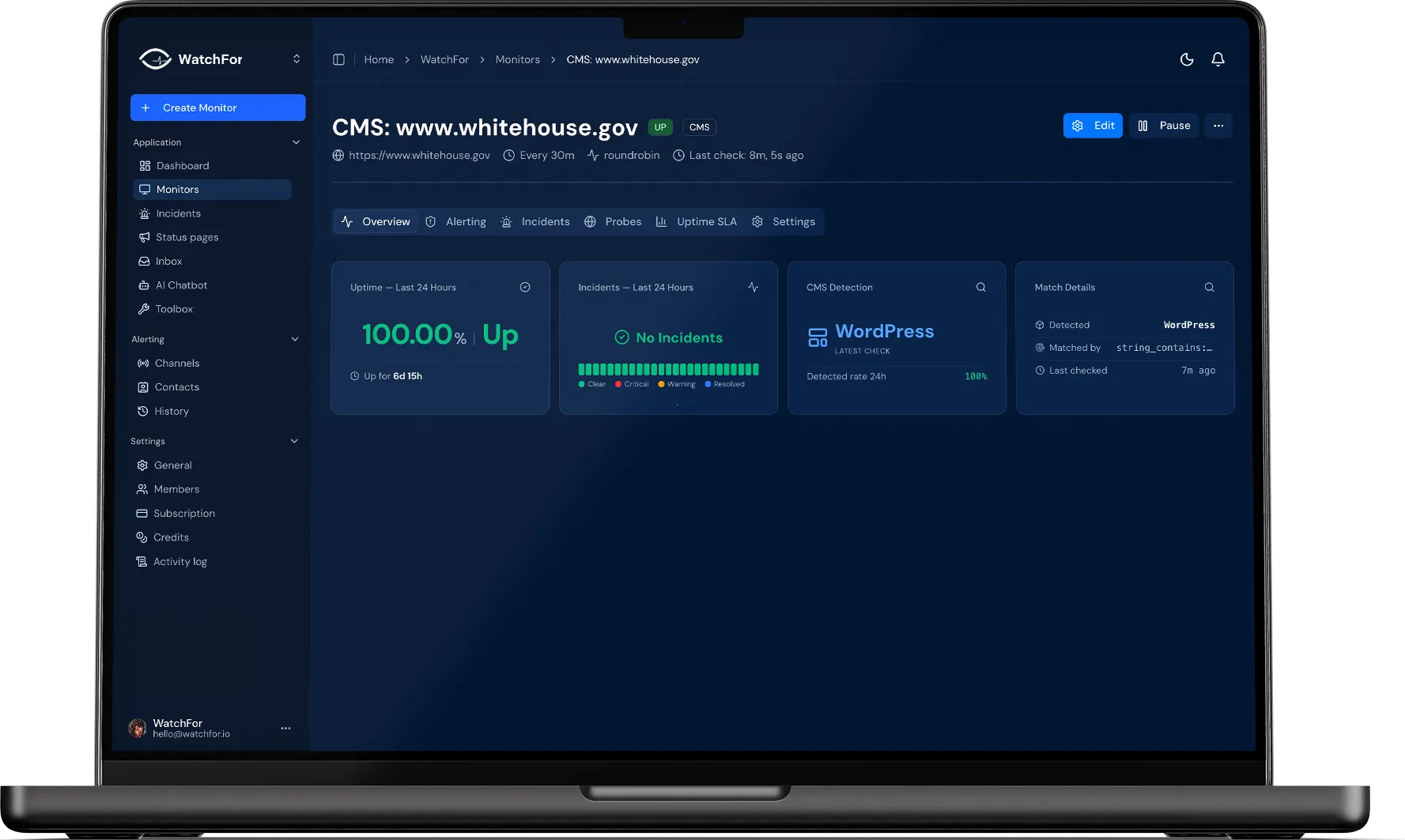1405x840 pixels.
Task: Open user account menu ellipsis
Action: click(x=285, y=729)
